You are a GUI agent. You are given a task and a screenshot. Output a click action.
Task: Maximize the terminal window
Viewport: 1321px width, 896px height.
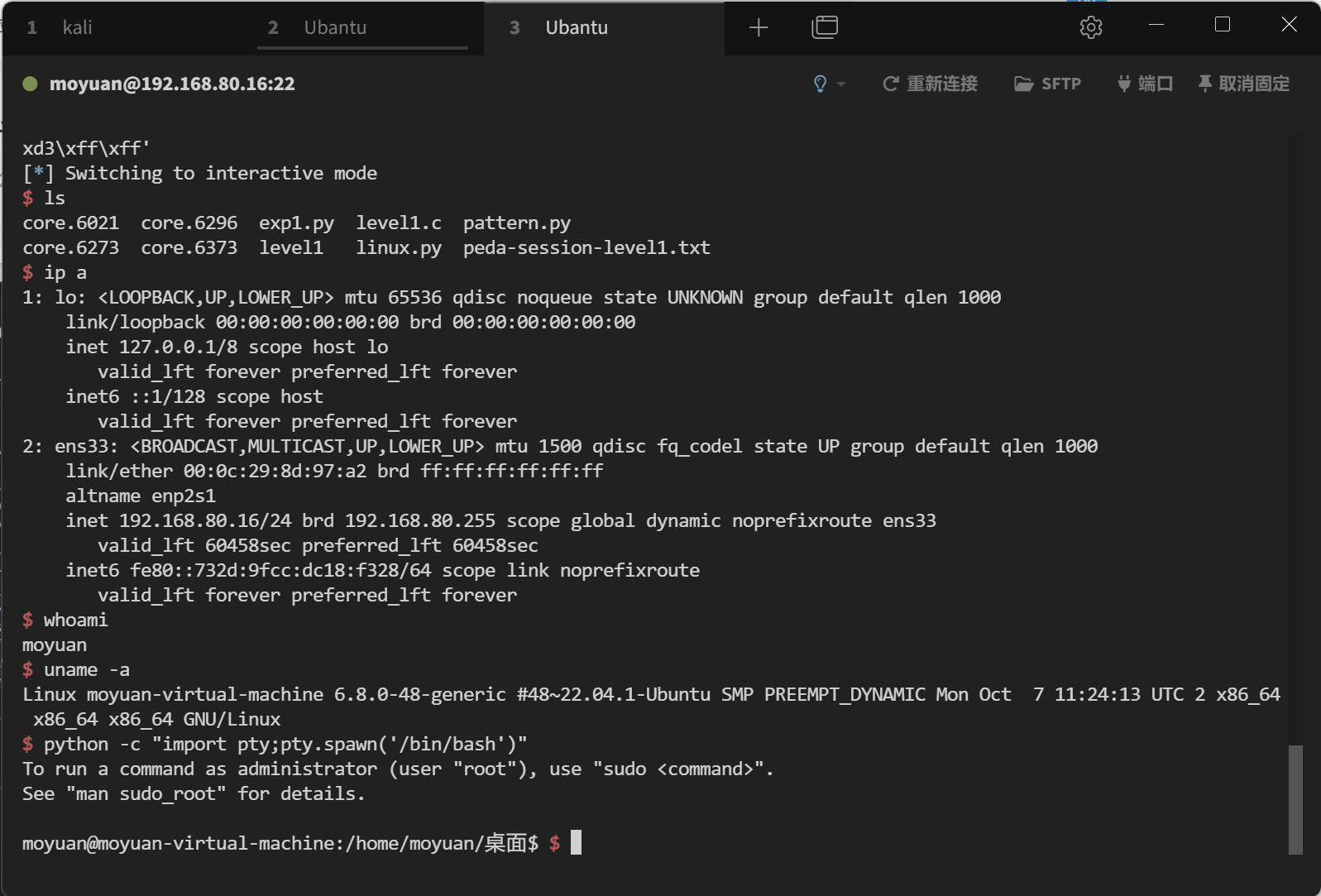1223,25
